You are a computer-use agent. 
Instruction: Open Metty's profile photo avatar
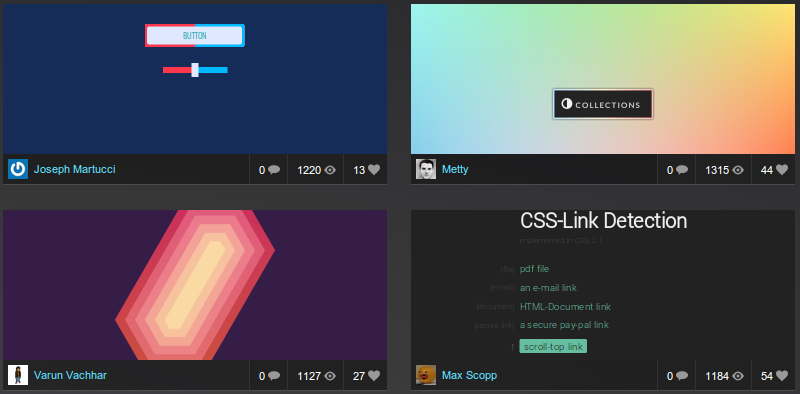[426, 169]
